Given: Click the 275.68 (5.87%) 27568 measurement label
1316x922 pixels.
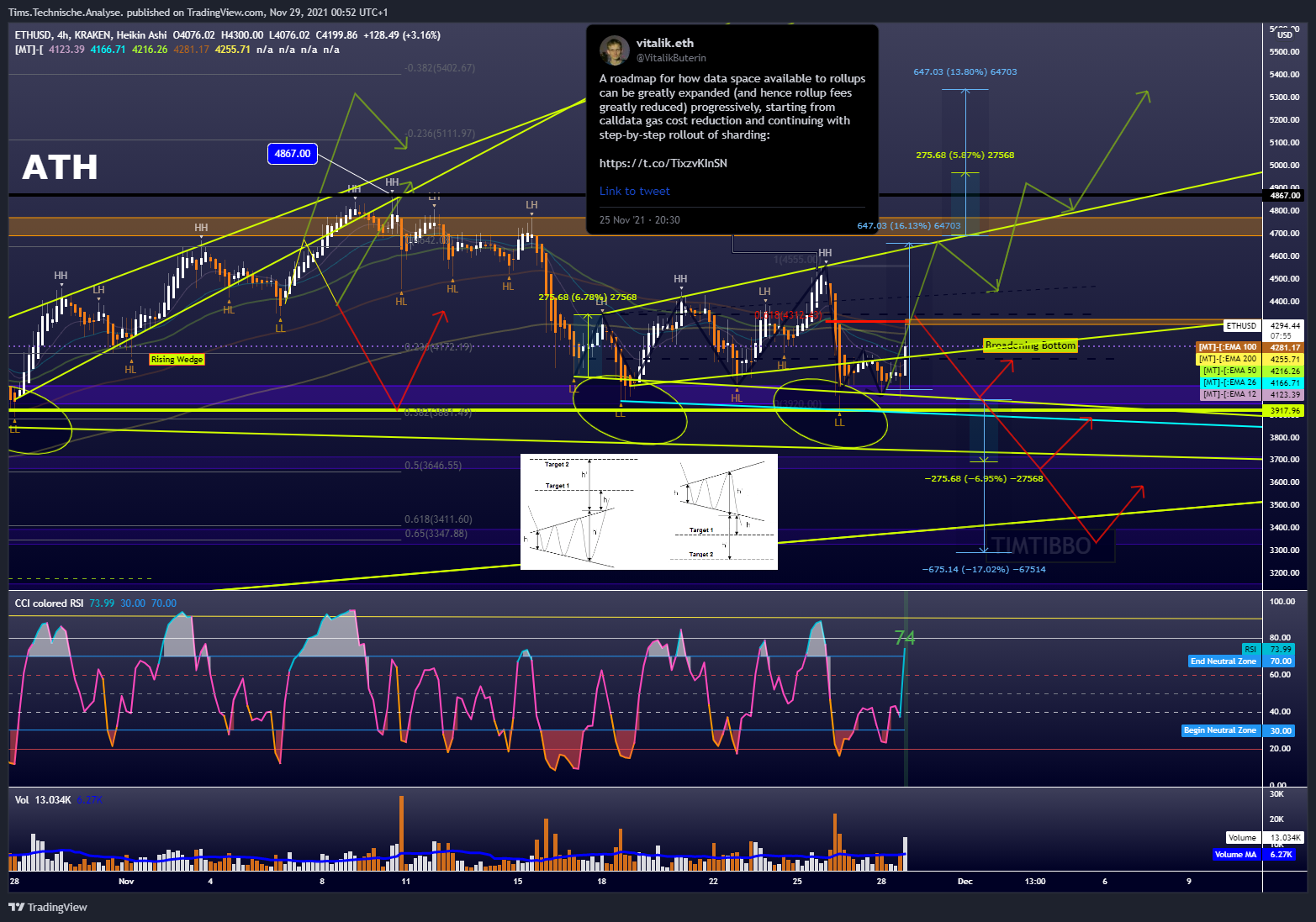Looking at the screenshot, I should (965, 155).
